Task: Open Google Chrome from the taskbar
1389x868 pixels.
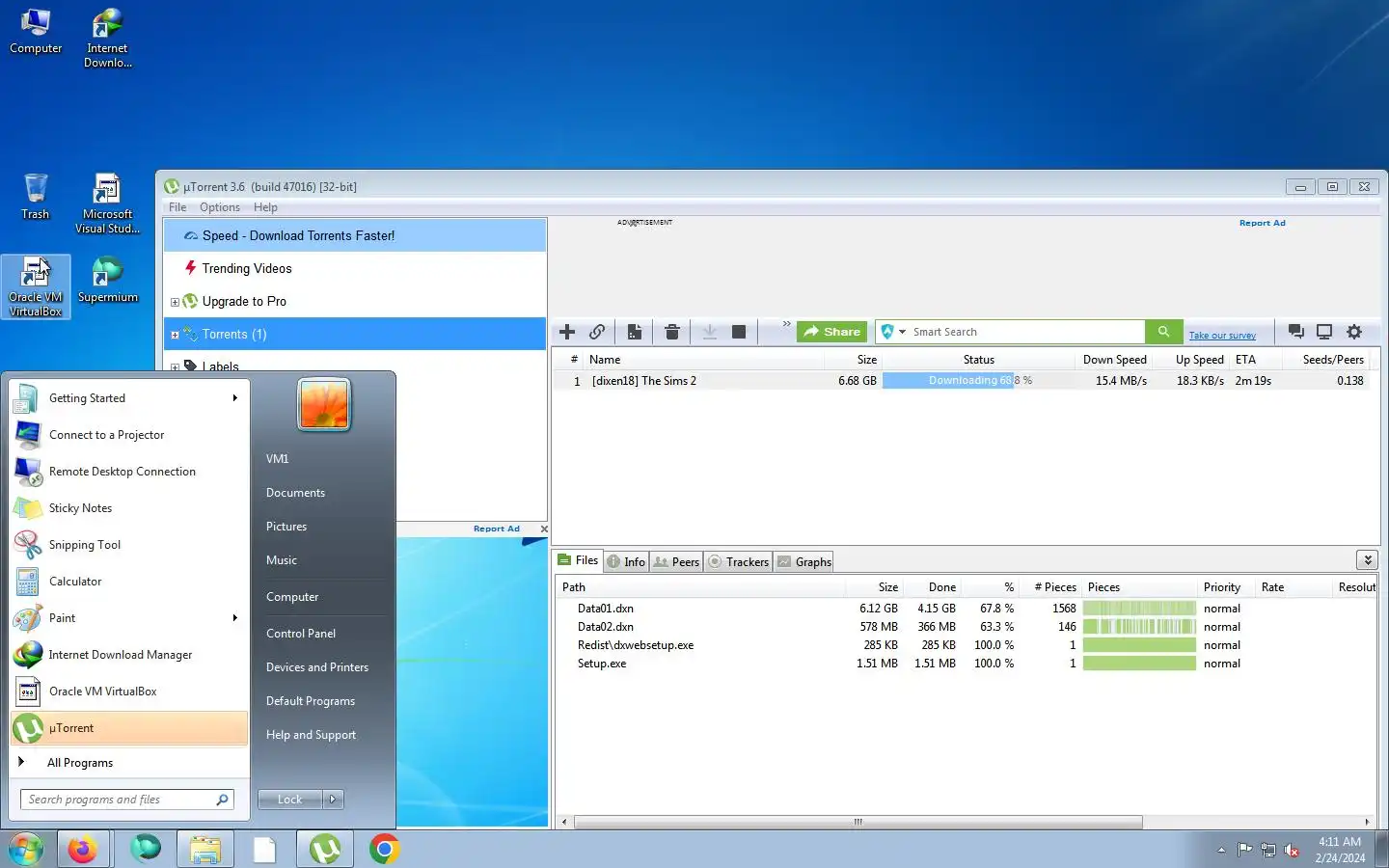Action: 384,850
